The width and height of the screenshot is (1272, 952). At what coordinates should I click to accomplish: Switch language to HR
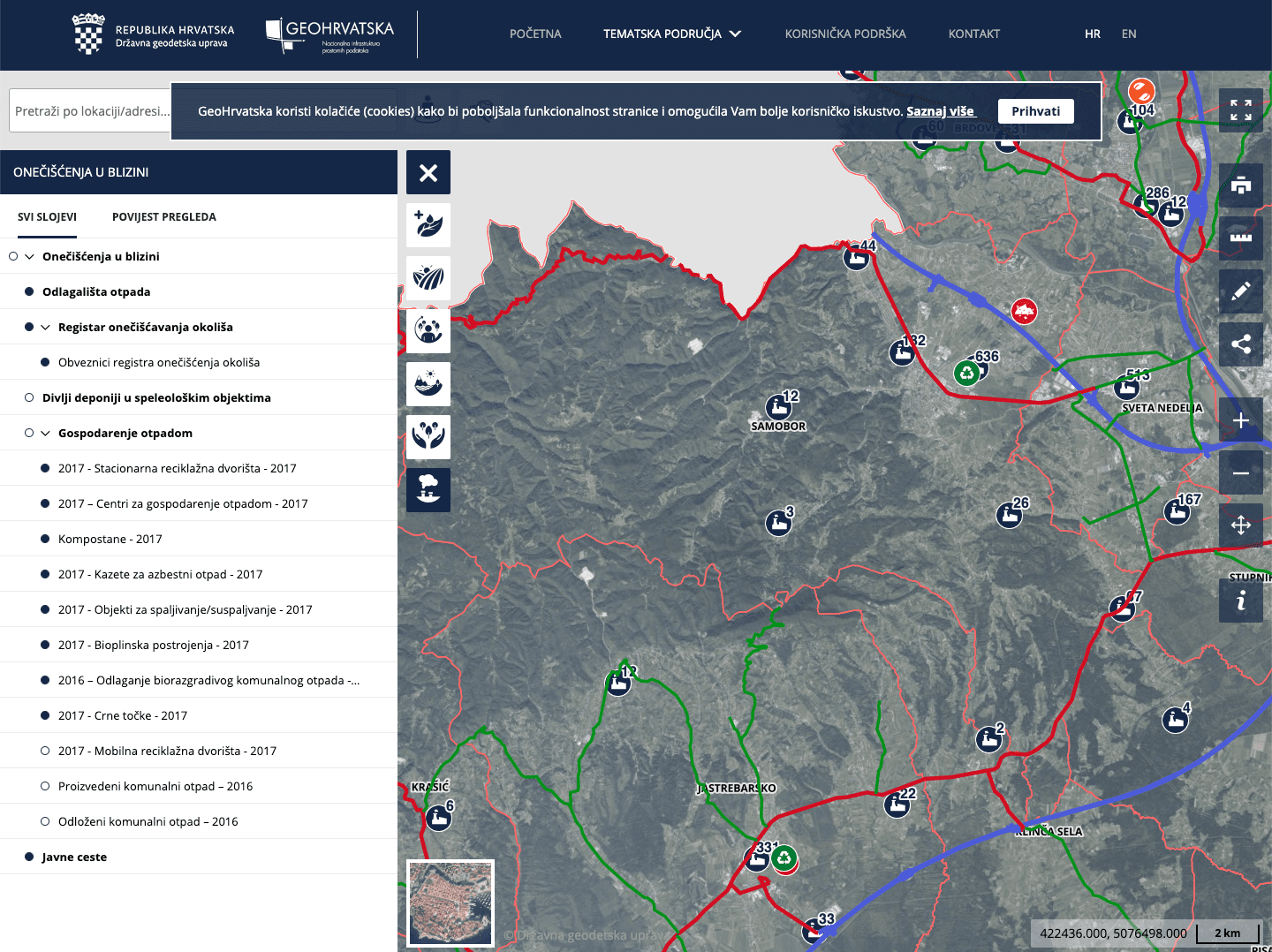tap(1093, 34)
